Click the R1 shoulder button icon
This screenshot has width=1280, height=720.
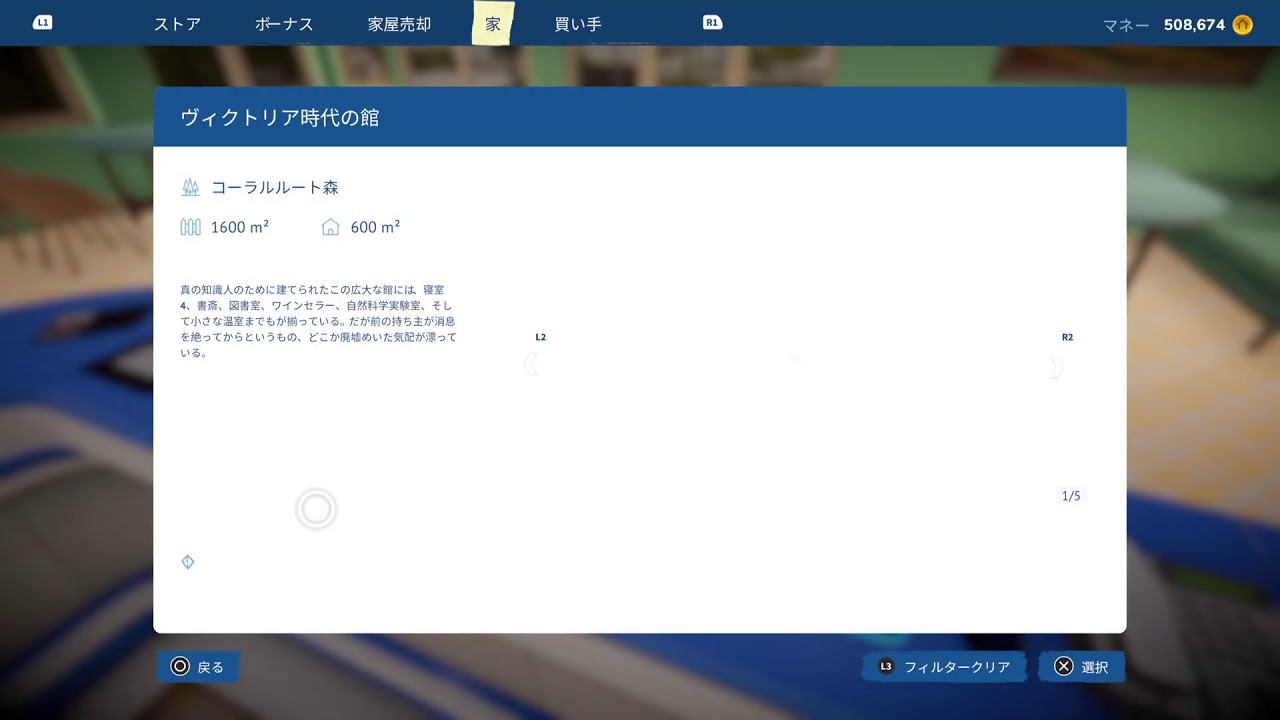click(x=712, y=22)
